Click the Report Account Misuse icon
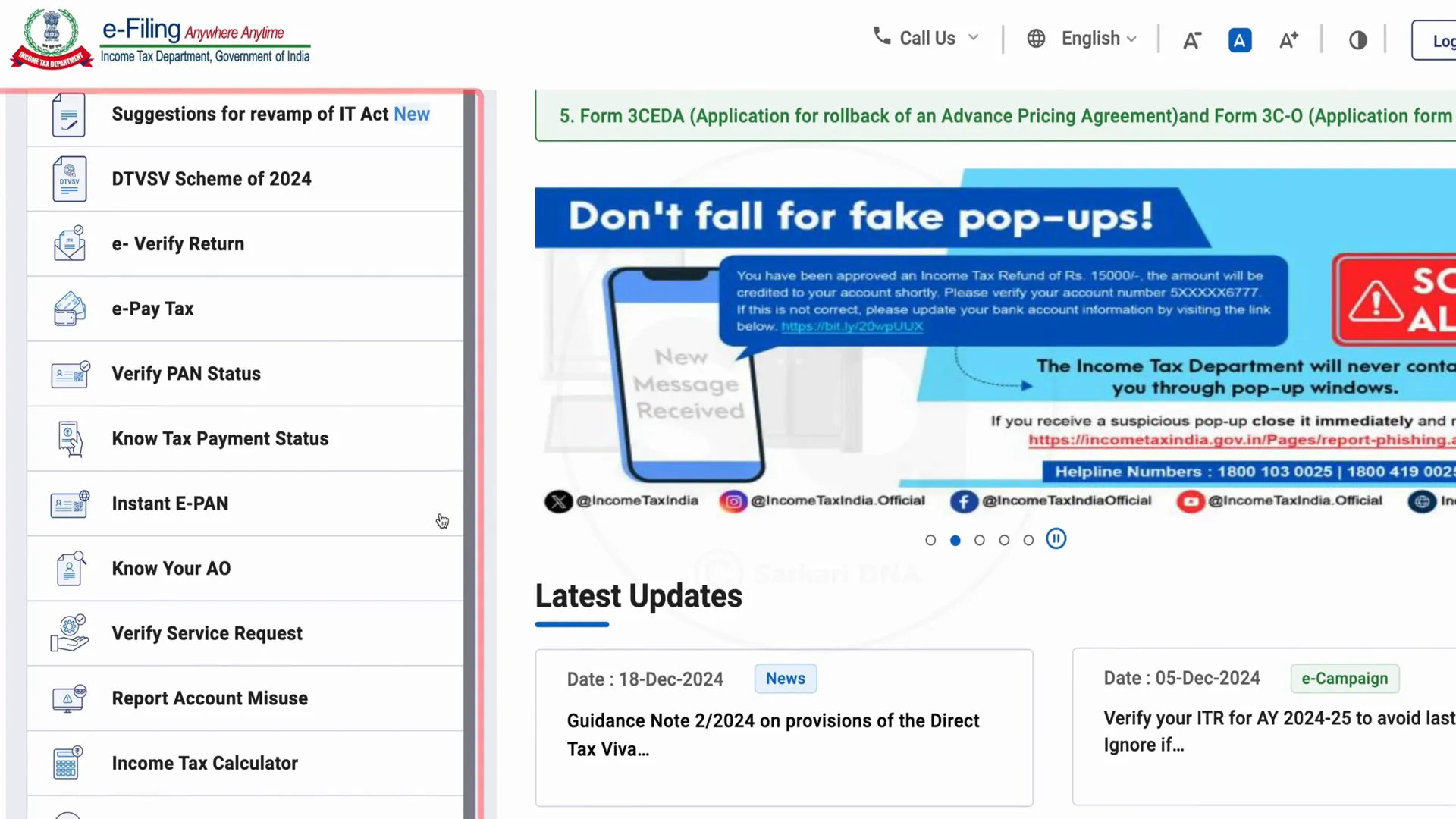Screen dimensions: 1456x819 pos(68,698)
